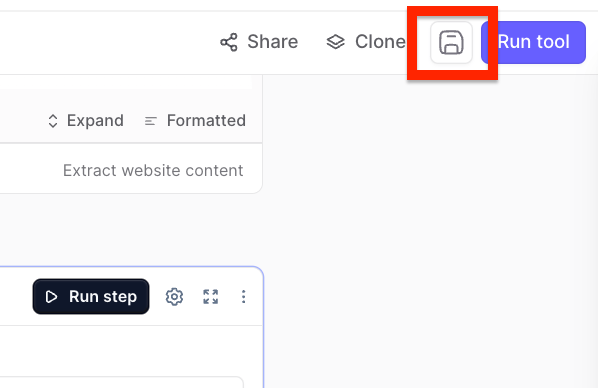The height and width of the screenshot is (388, 598).
Task: Execute this step with Run step
Action: (91, 296)
